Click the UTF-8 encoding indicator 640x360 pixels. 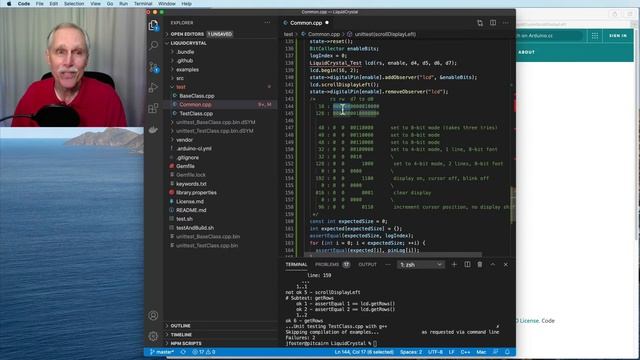435,352
